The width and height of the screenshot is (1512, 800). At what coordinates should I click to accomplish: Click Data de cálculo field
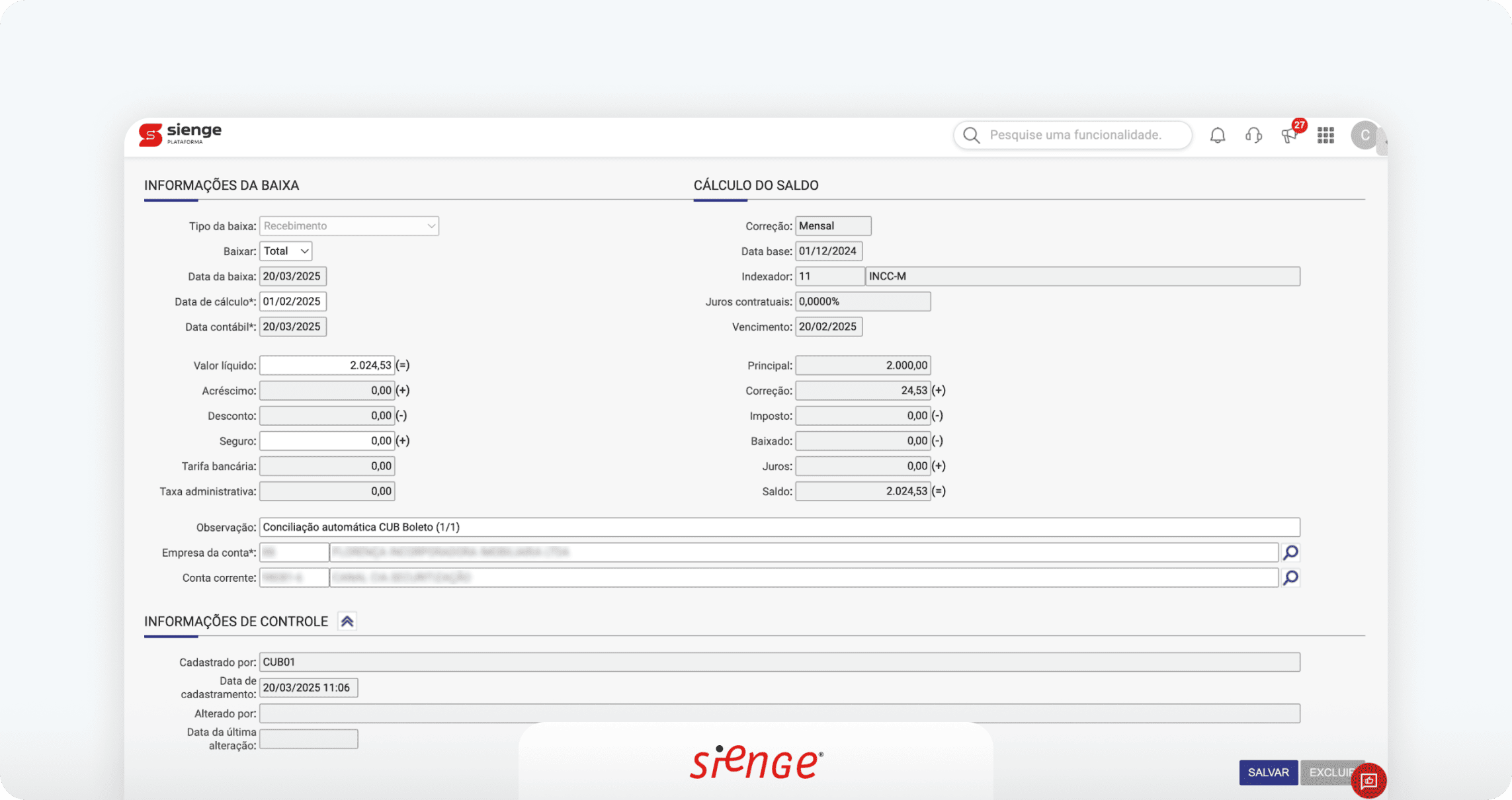pyautogui.click(x=293, y=301)
